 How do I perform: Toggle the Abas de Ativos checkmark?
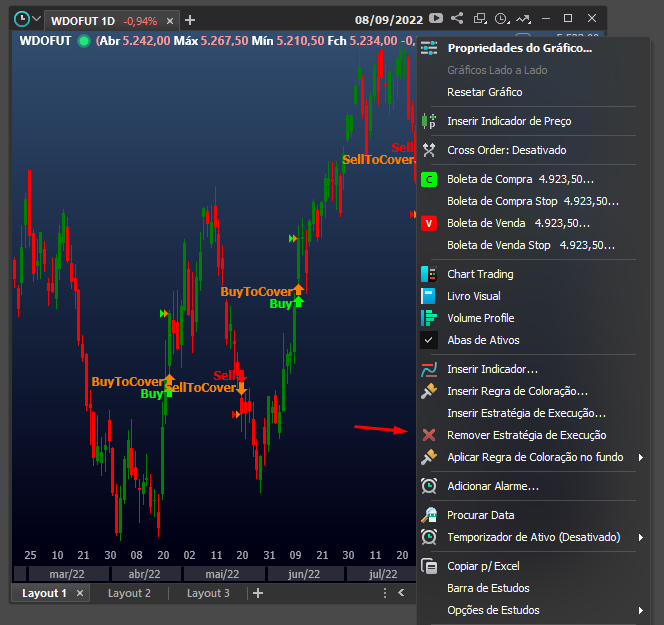point(429,340)
